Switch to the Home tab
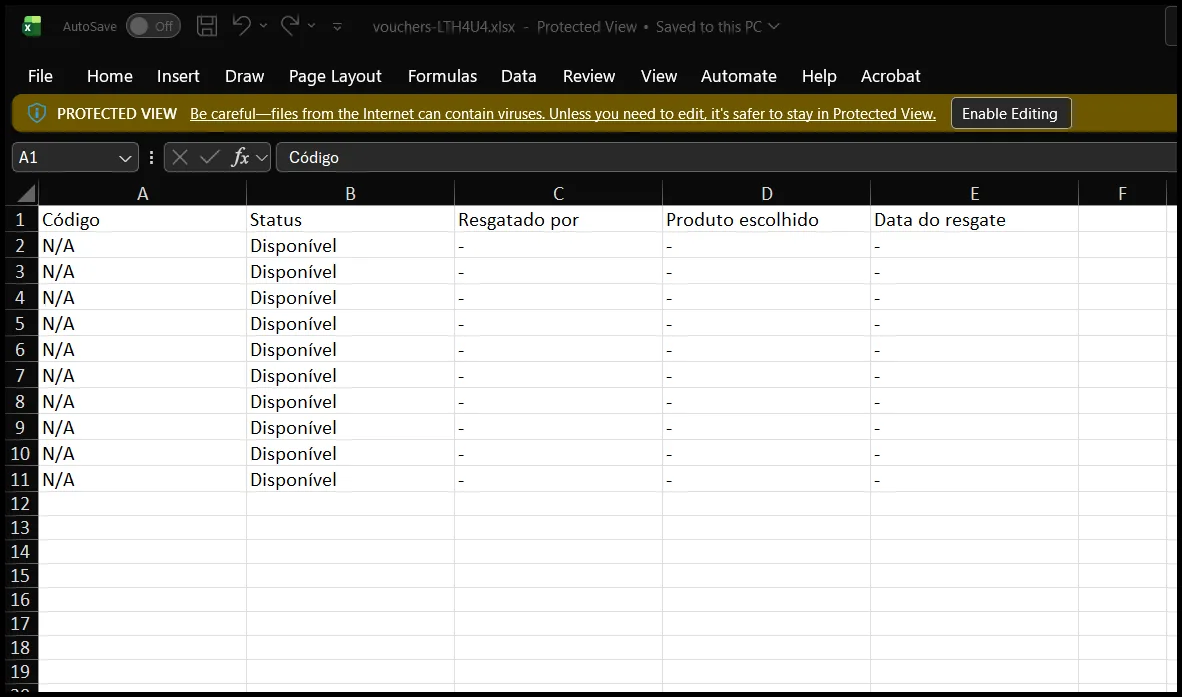Image resolution: width=1182 pixels, height=697 pixels. click(109, 76)
